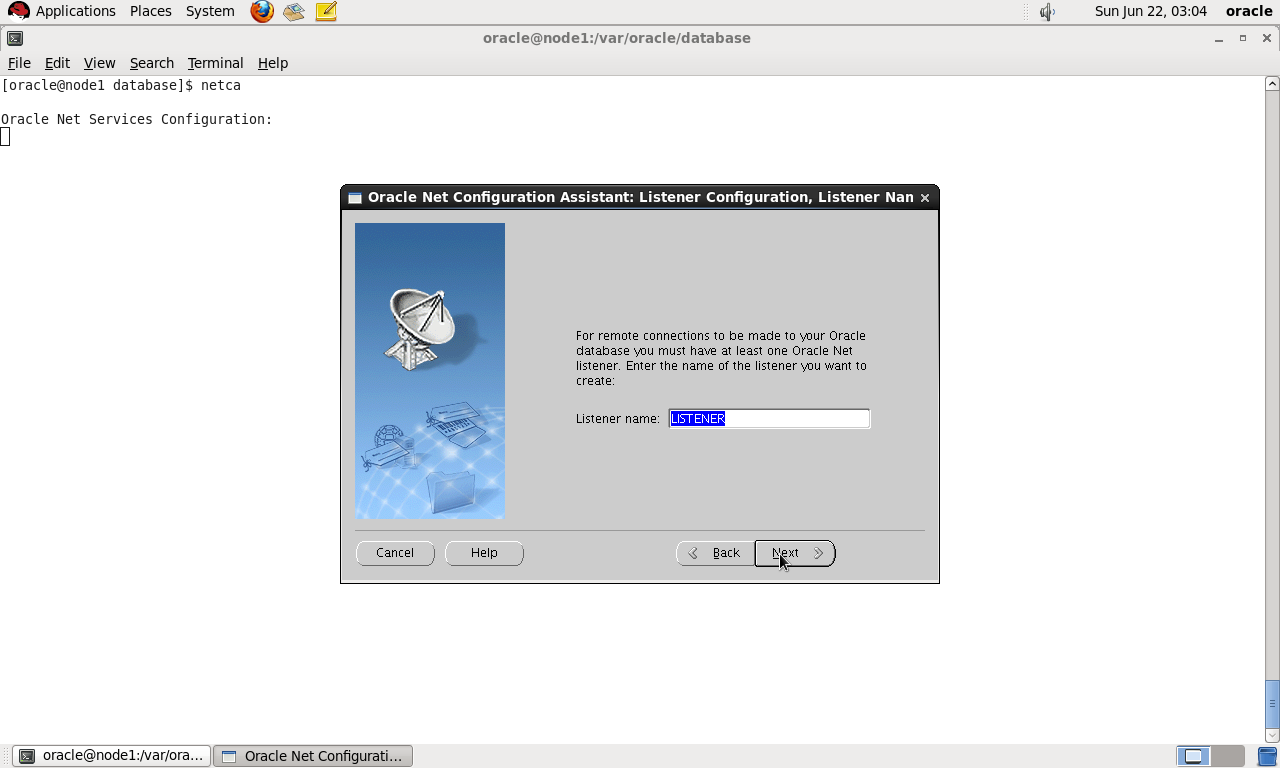The width and height of the screenshot is (1280, 768).
Task: Open the terminal Search menu
Action: click(x=152, y=62)
